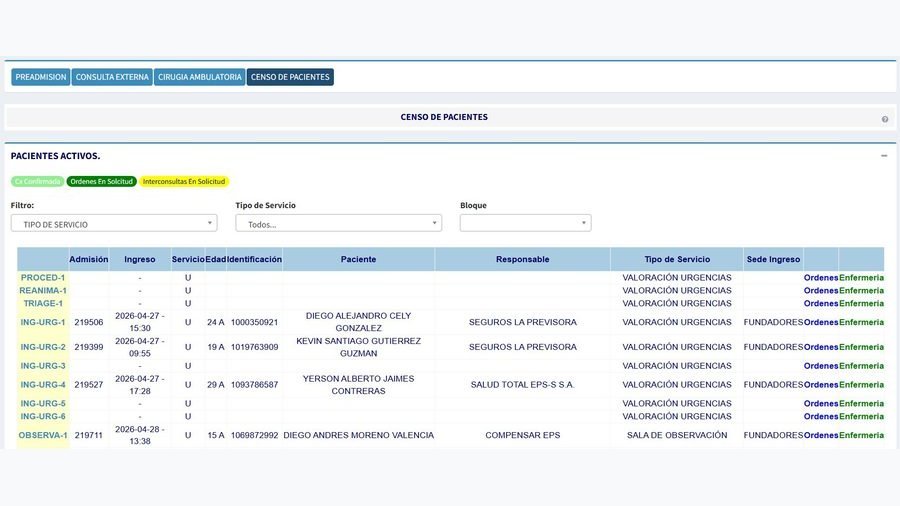The height and width of the screenshot is (506, 900).
Task: Click the Cx Confirmada legend badge
Action: tap(37, 181)
